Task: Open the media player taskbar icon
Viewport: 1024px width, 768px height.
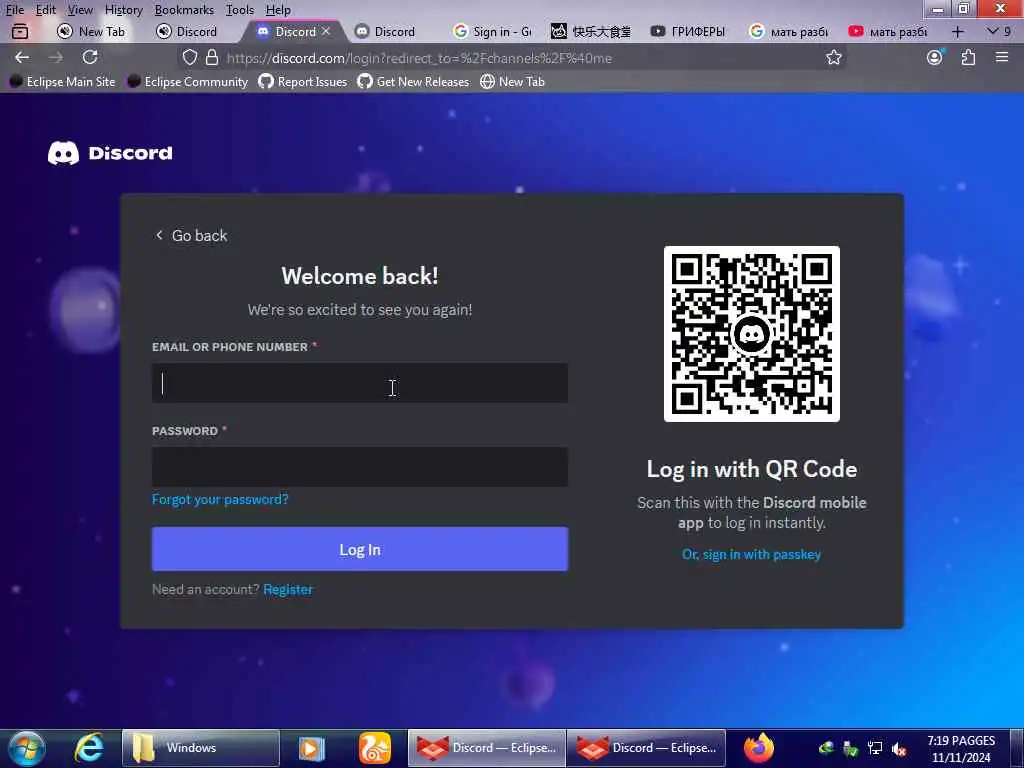Action: coord(312,748)
